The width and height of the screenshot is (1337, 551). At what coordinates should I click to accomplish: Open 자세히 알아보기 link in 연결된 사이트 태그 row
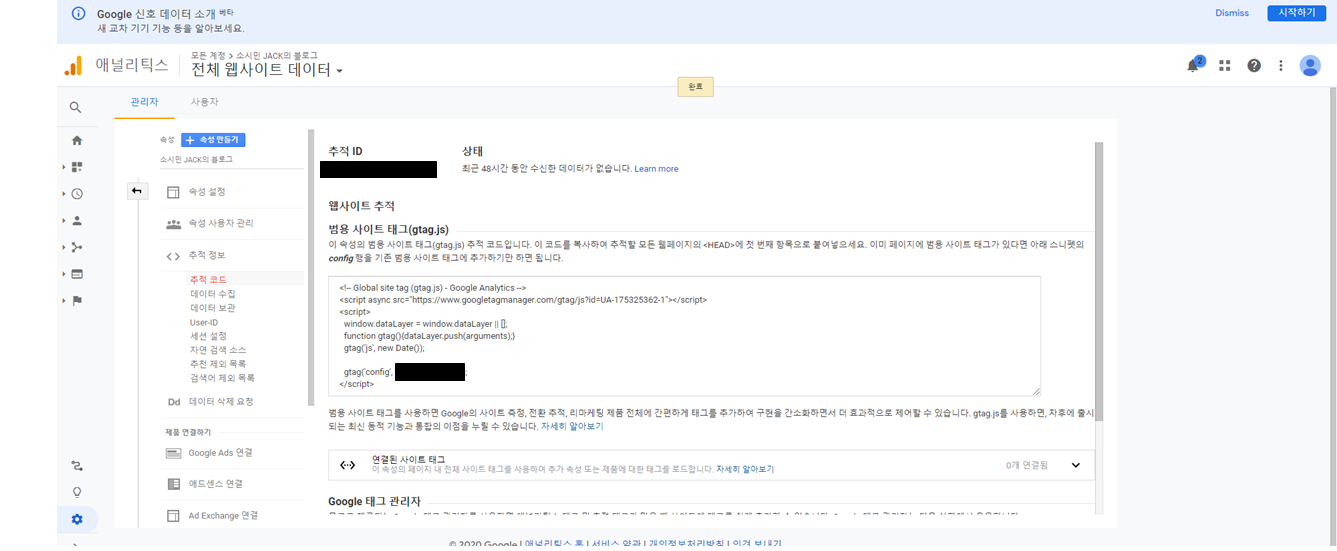[x=745, y=469]
